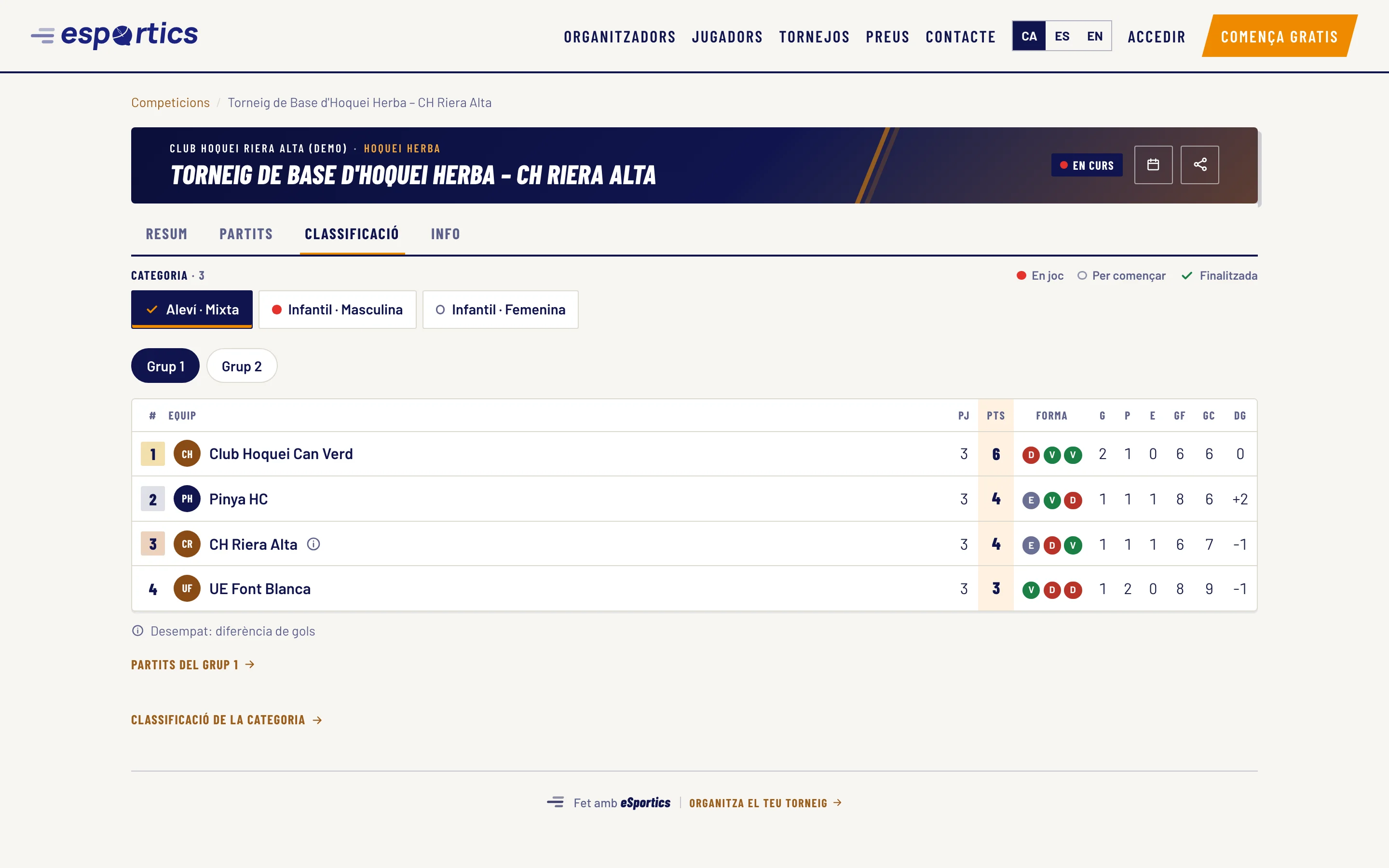The image size is (1389, 868).
Task: Click Accedir to log in
Action: pos(1157,37)
